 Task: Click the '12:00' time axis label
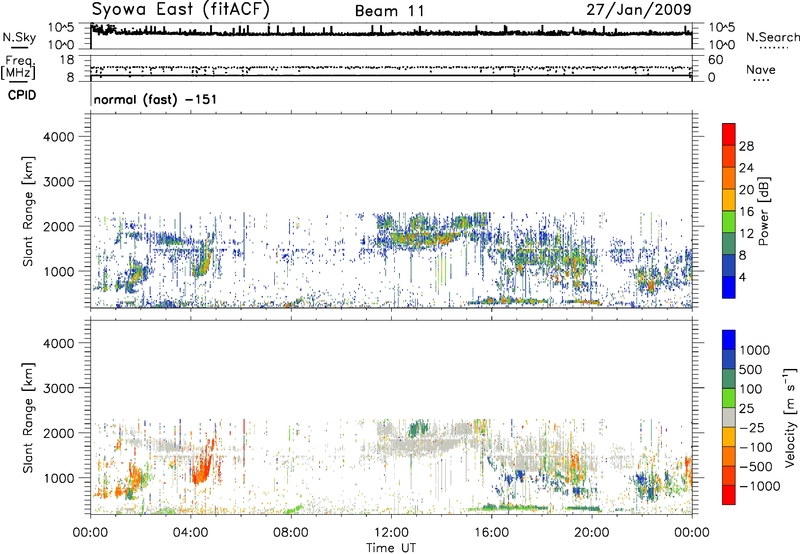[x=391, y=533]
